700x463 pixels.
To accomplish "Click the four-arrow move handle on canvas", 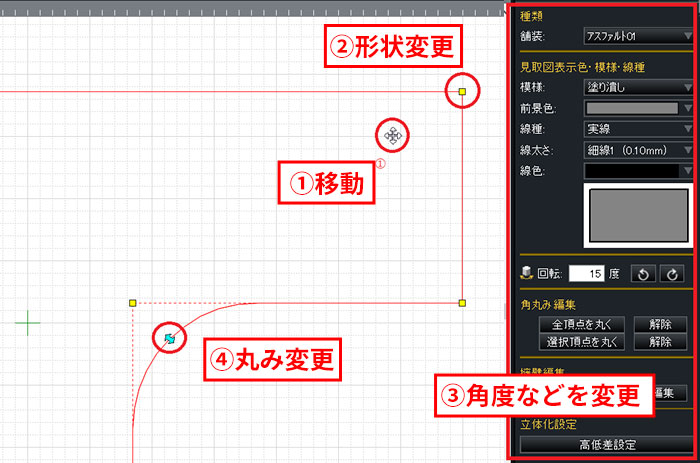I will tap(392, 135).
